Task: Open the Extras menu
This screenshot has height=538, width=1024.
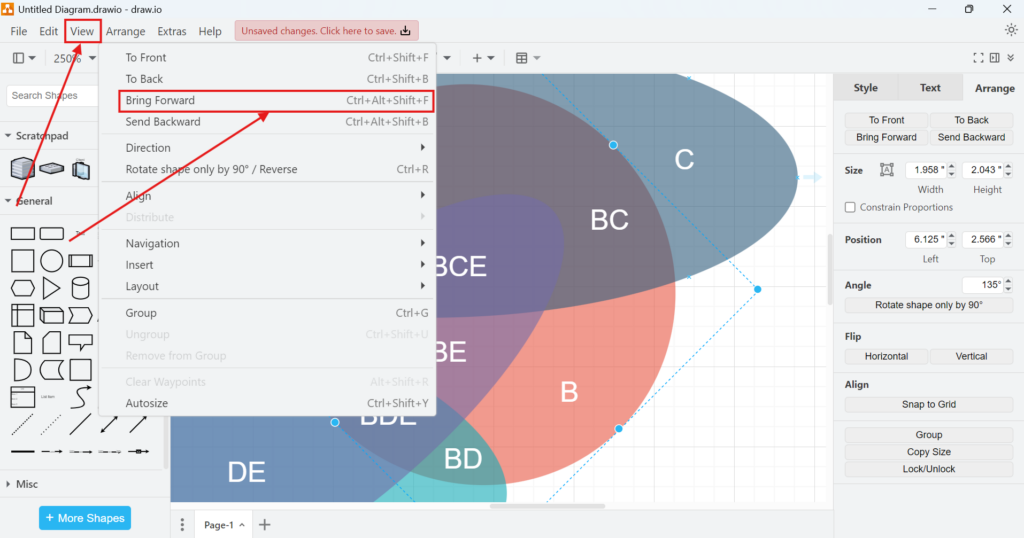Action: click(x=172, y=31)
